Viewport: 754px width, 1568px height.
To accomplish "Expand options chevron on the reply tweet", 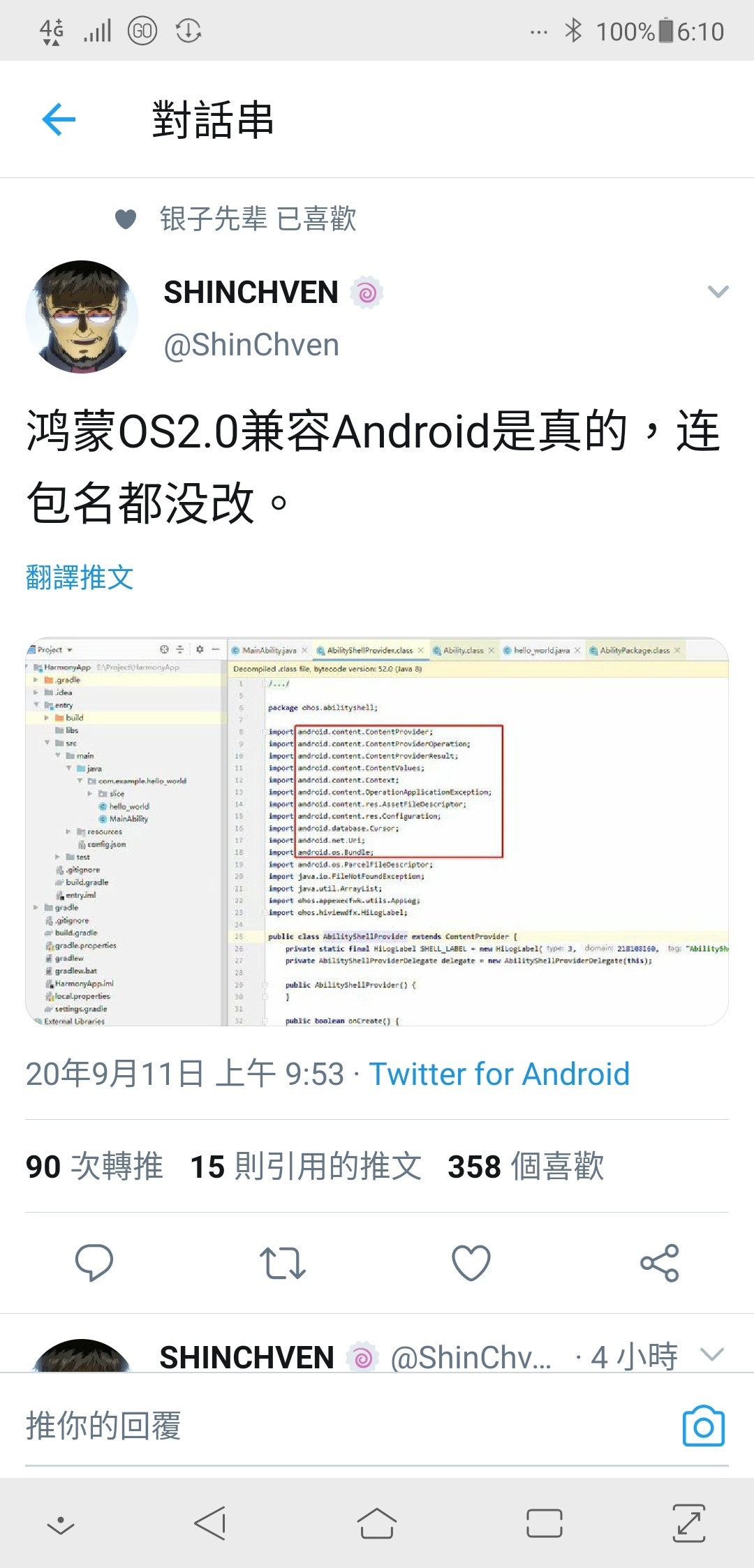I will (712, 1355).
